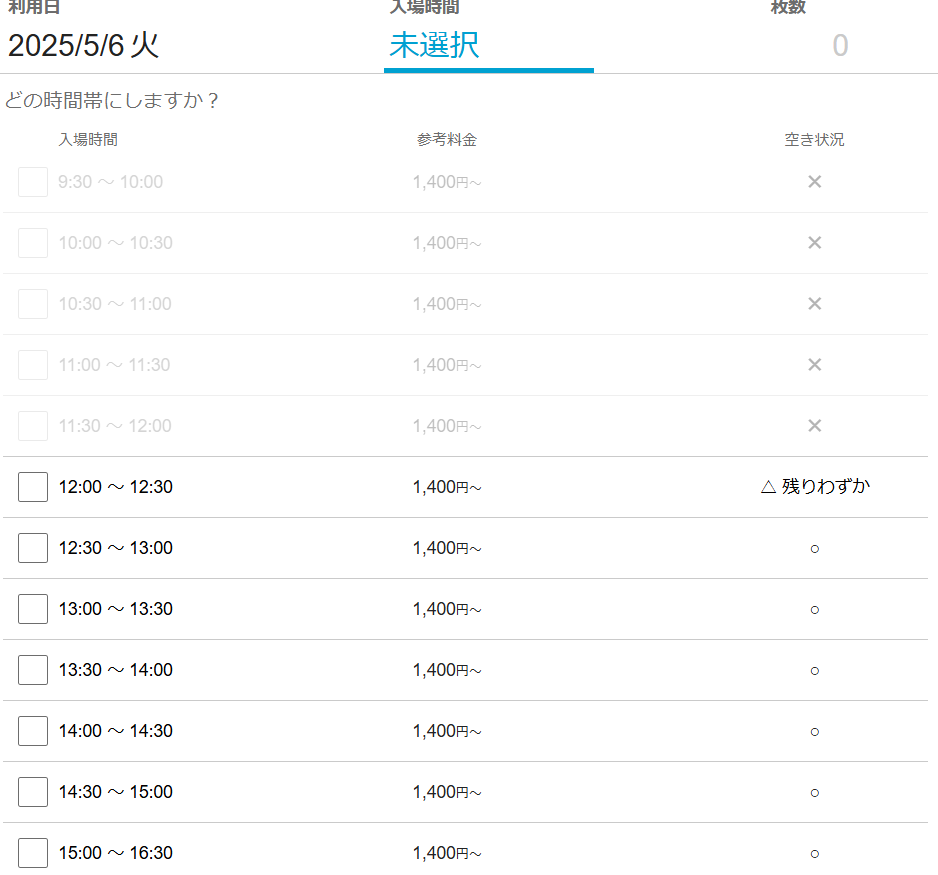The image size is (938, 875).
Task: Click the ○ availability icon for 14:30 ~ 15:00
Action: coord(814,792)
